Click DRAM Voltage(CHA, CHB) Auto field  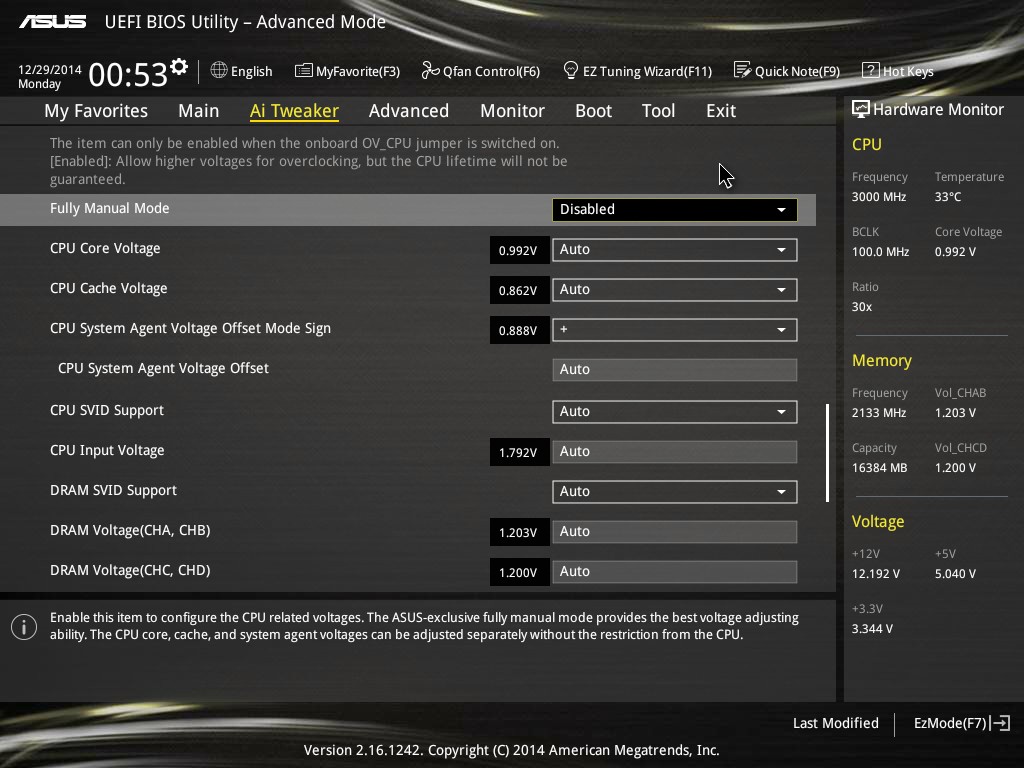(675, 532)
